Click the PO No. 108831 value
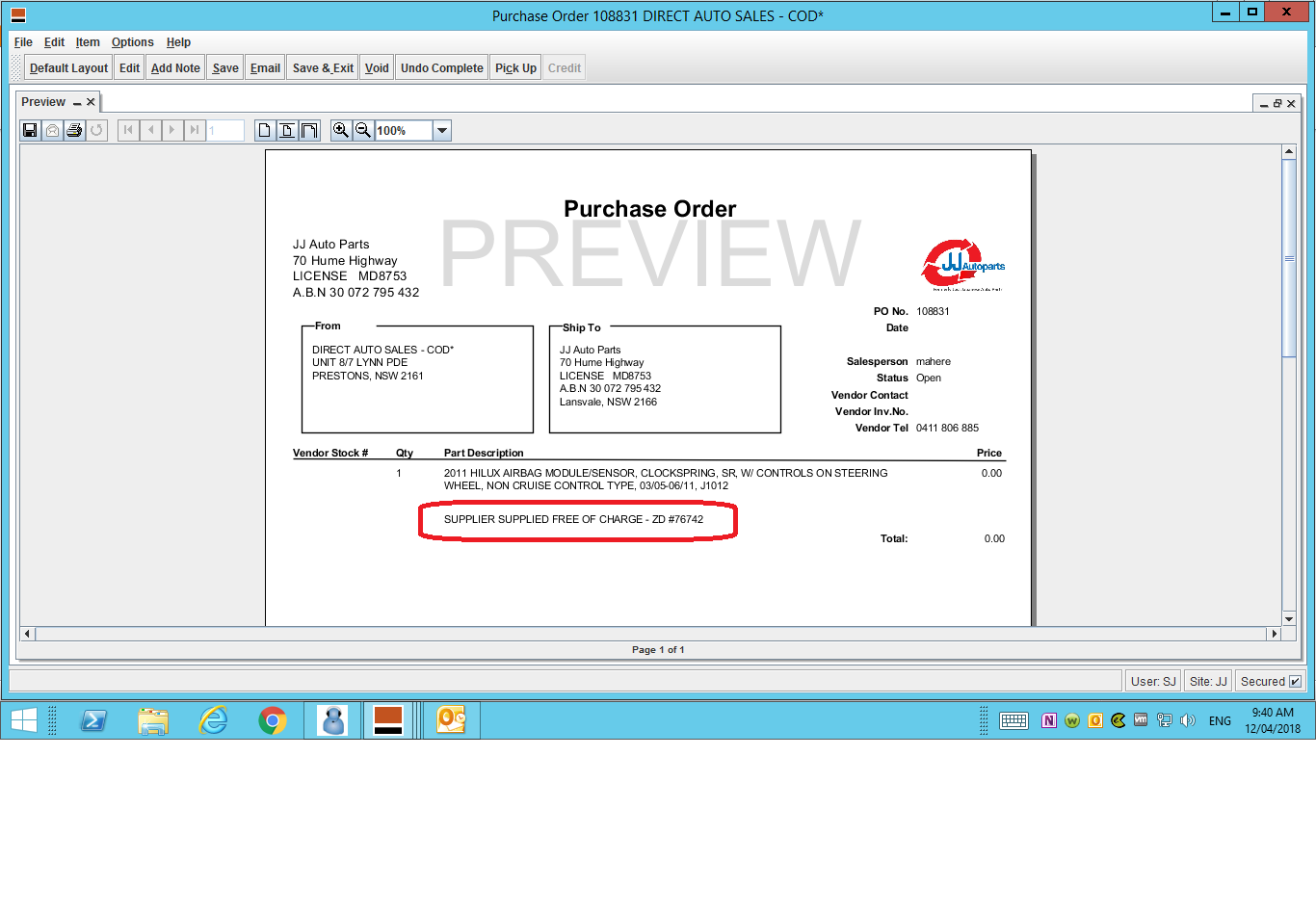This screenshot has height=913, width=1316. (x=933, y=311)
